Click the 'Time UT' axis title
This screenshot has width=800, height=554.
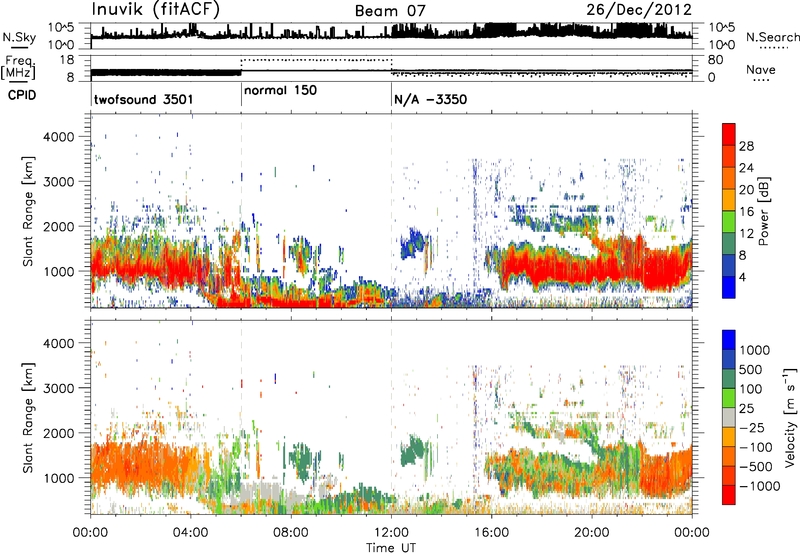point(391,548)
